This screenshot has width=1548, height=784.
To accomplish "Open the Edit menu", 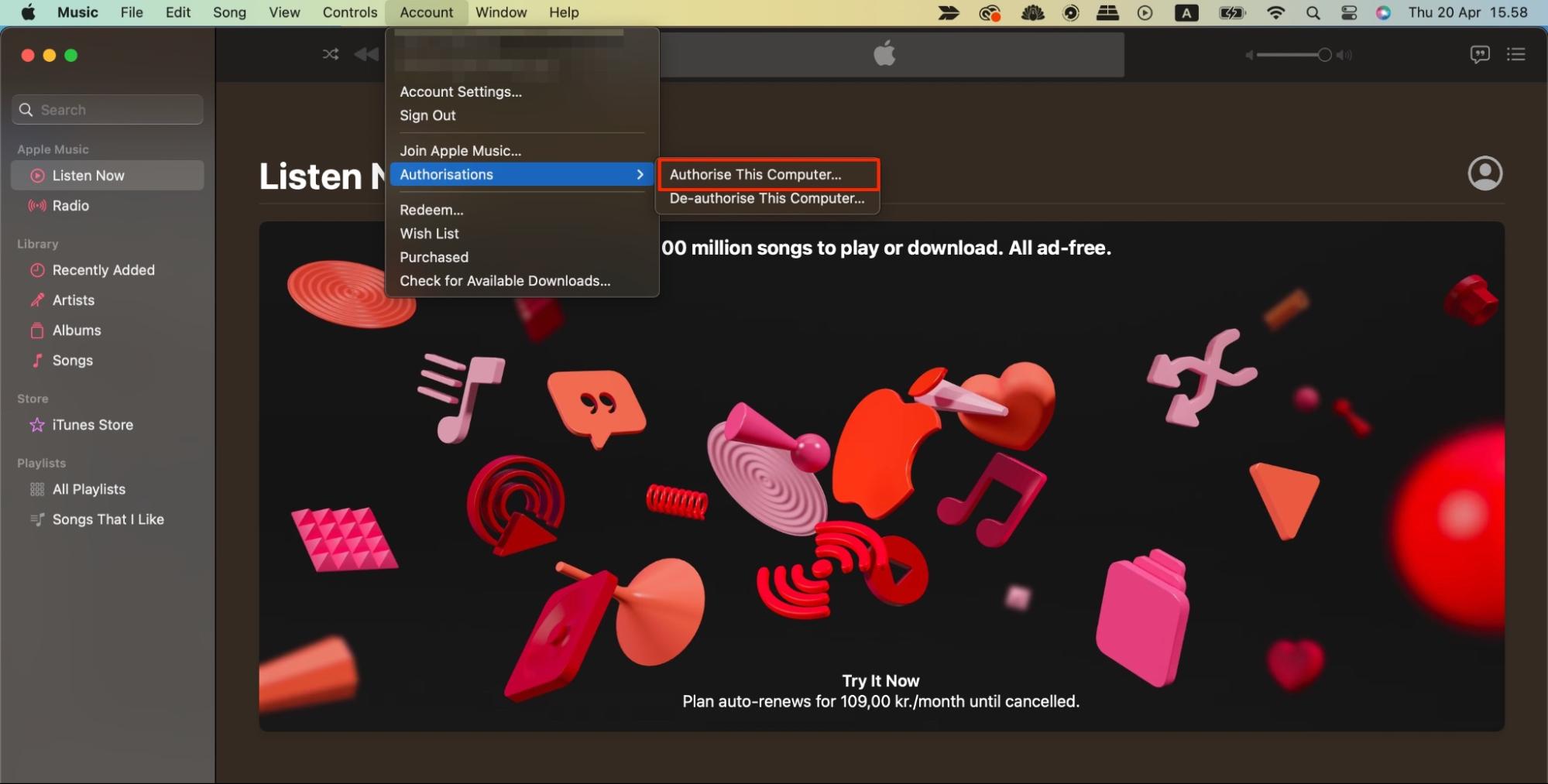I will tap(178, 12).
